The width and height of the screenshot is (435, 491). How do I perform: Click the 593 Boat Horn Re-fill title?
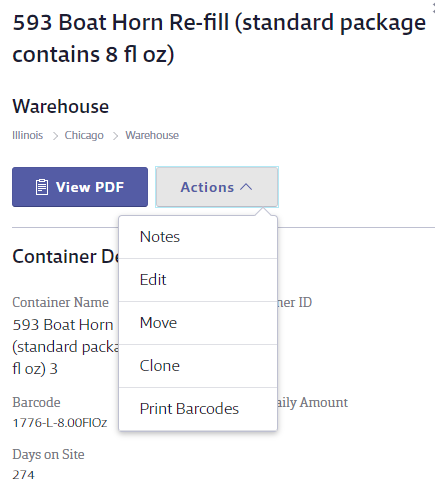point(219,38)
